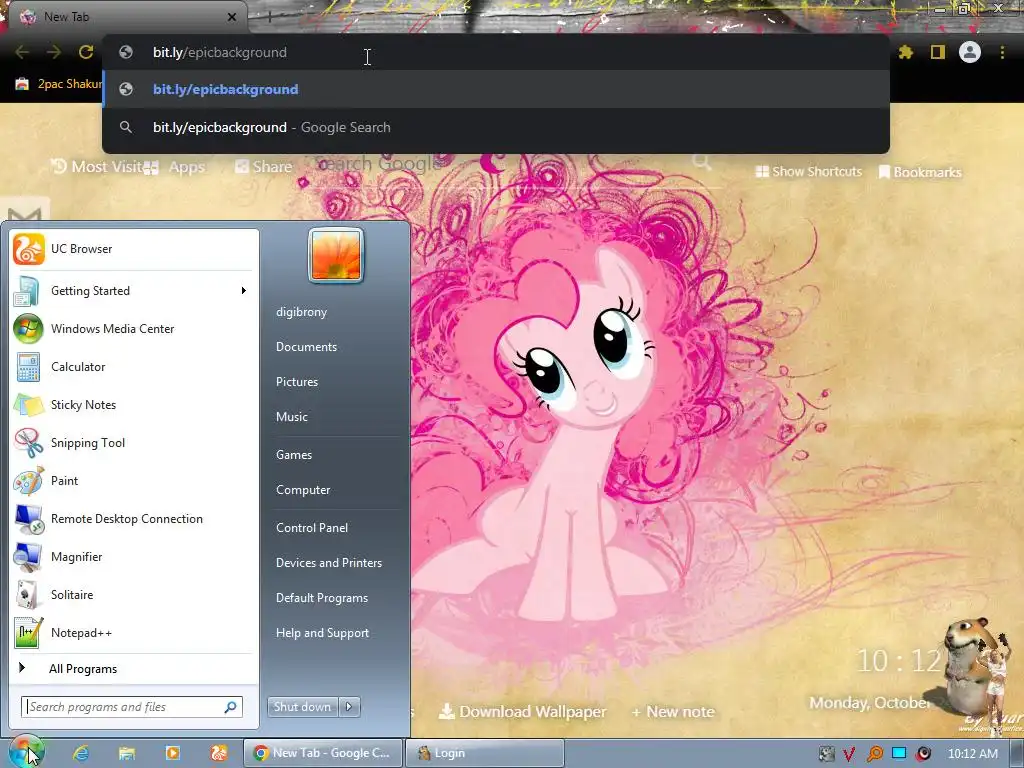1024x768 pixels.
Task: Open Devices and Printers
Action: pos(328,563)
